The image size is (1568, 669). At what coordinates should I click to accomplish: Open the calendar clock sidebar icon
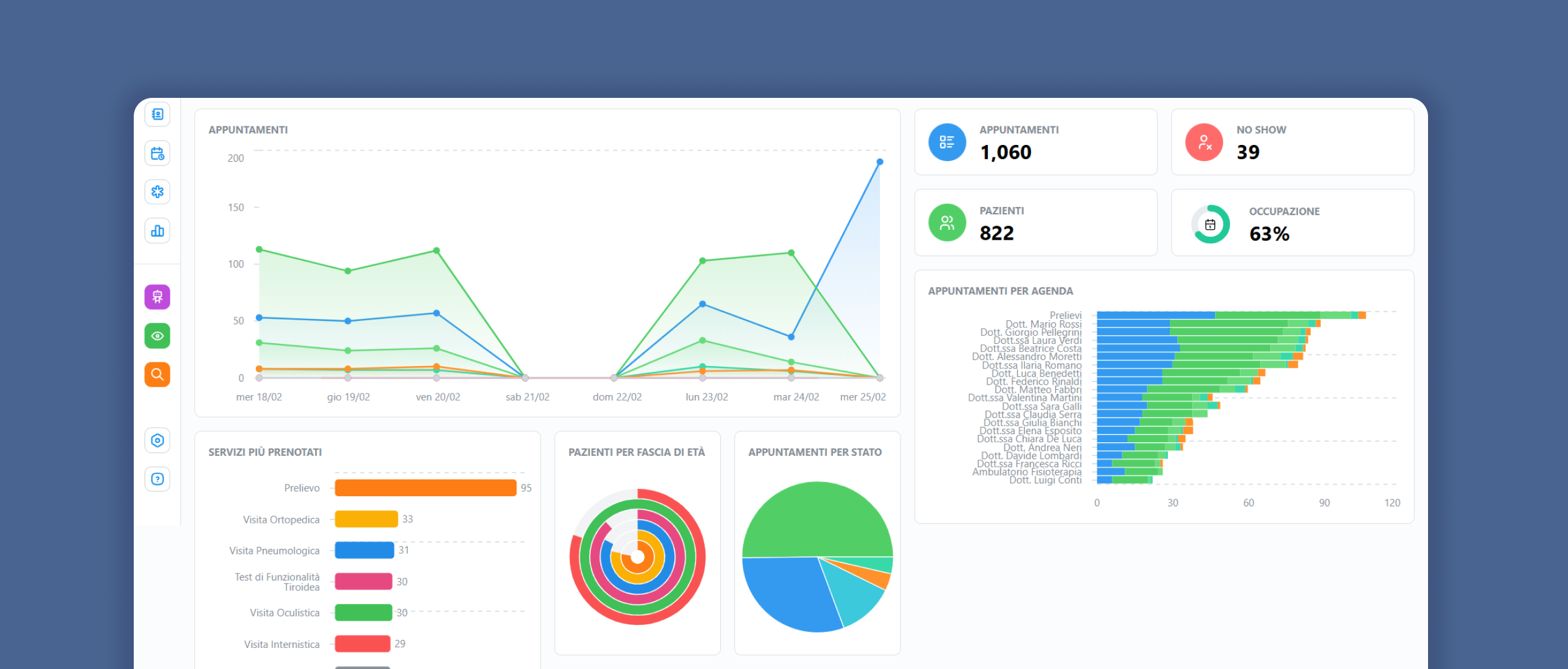pyautogui.click(x=157, y=154)
